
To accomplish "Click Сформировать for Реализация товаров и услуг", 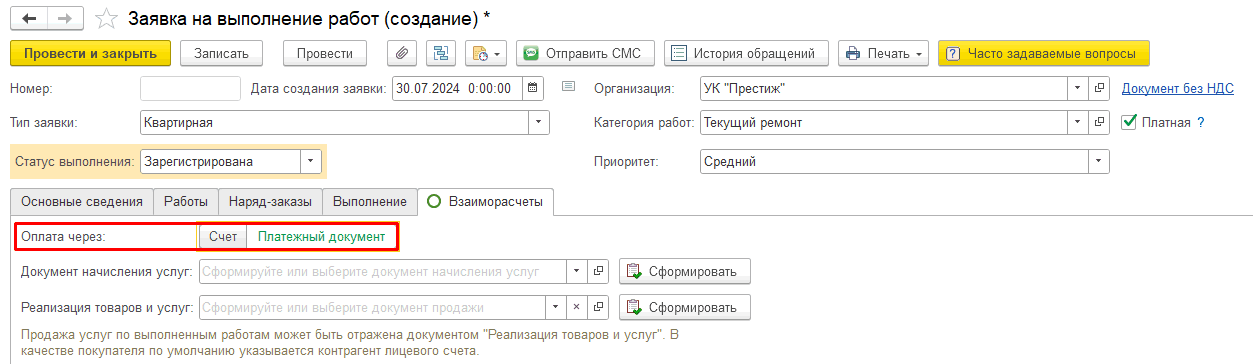I will click(684, 307).
